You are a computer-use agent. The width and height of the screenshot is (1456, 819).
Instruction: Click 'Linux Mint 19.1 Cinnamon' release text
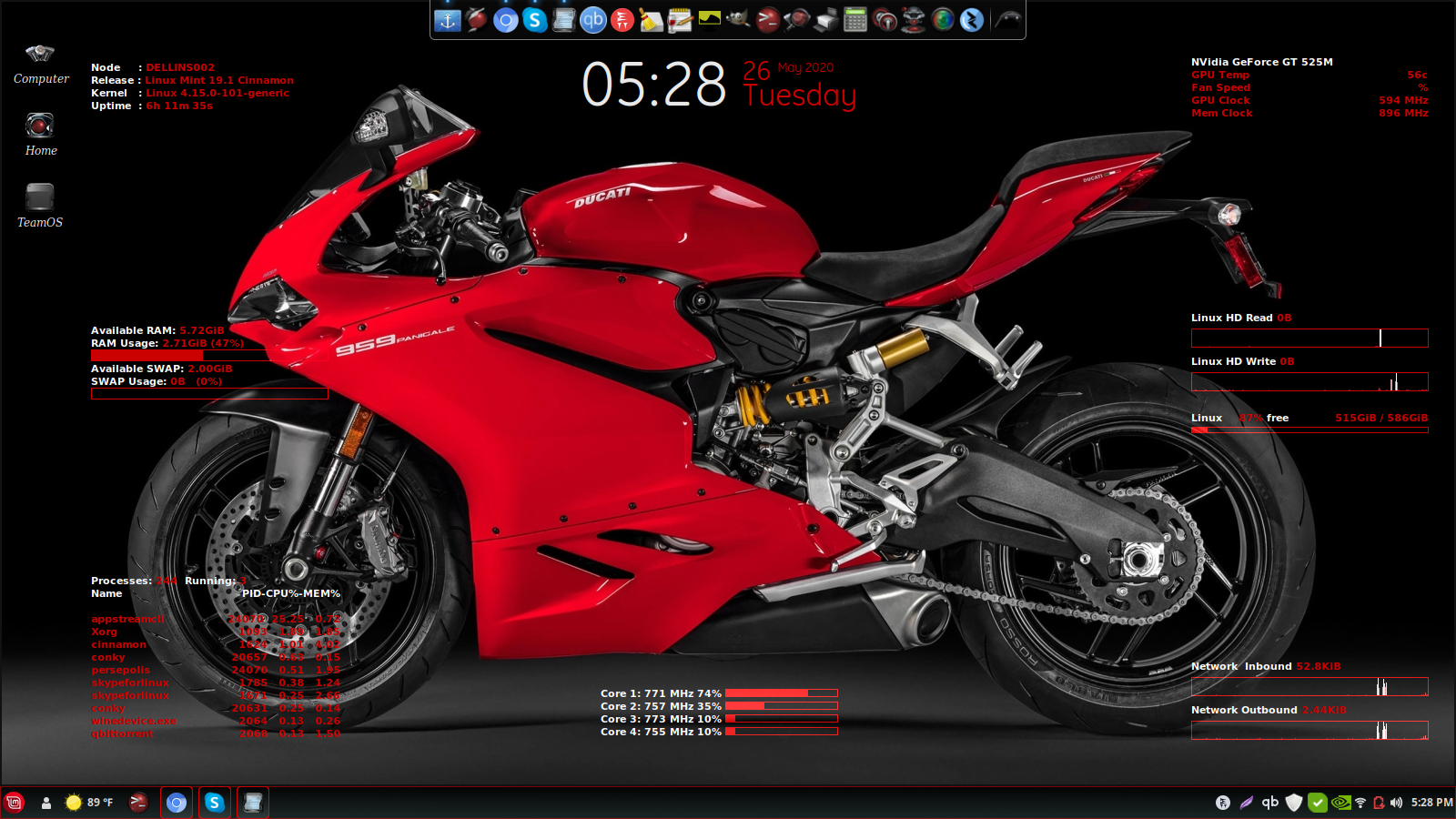(x=219, y=80)
